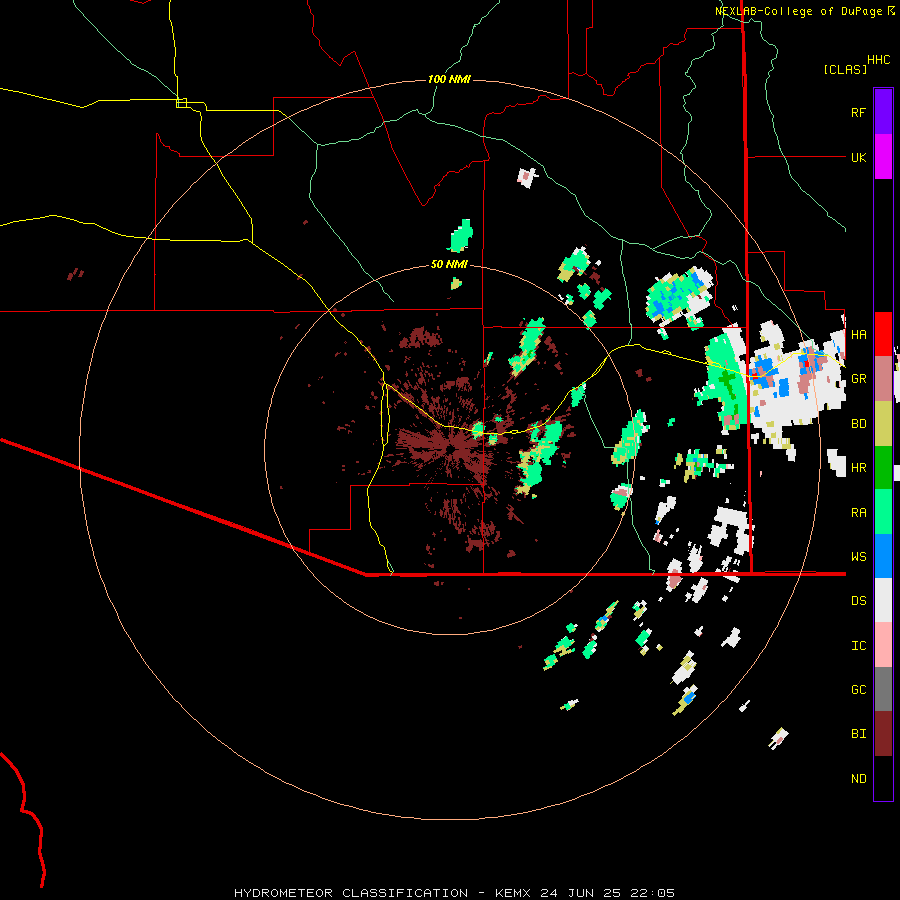Click the IC legend label
The width and height of the screenshot is (900, 900).
[858, 646]
